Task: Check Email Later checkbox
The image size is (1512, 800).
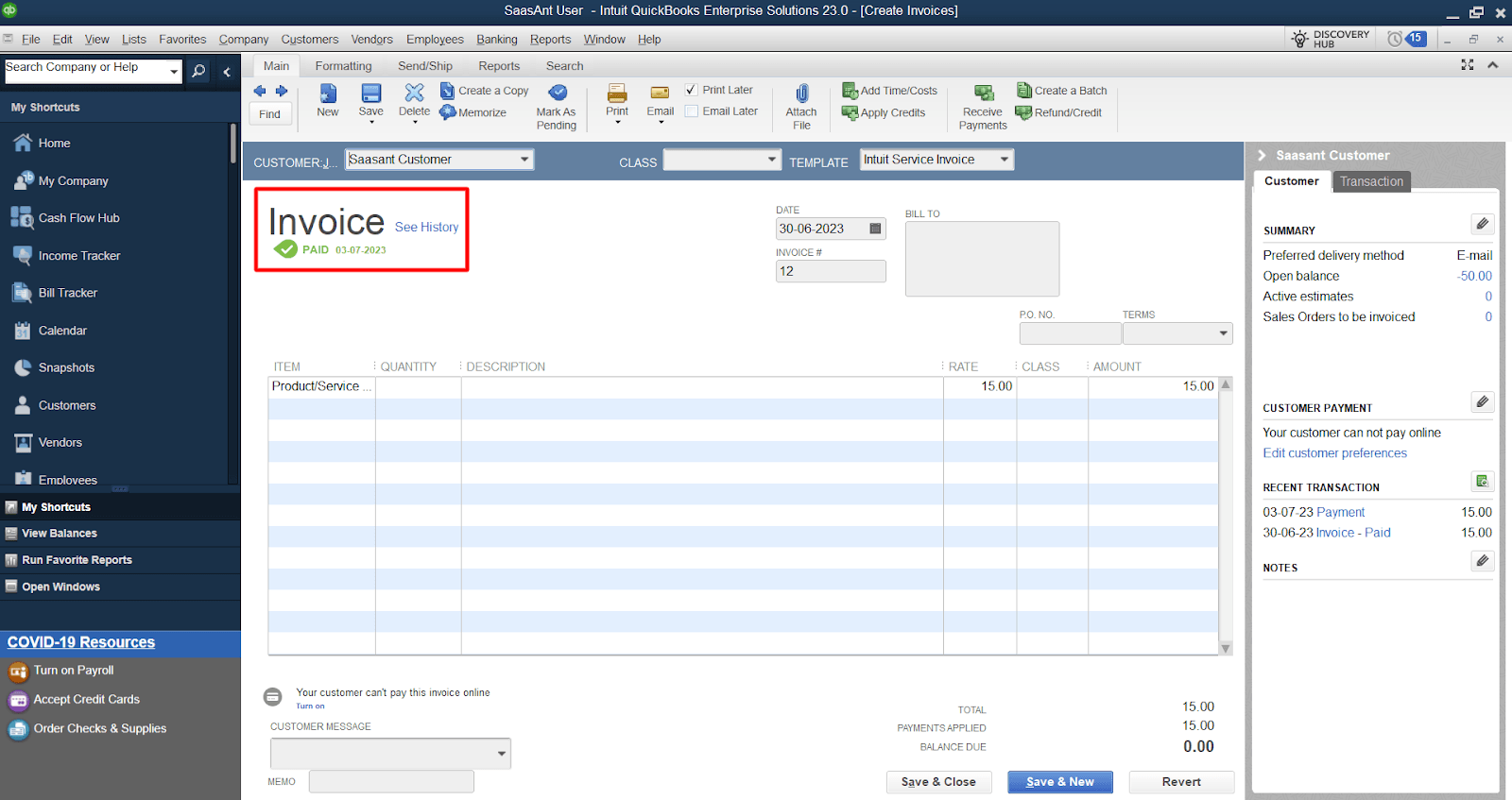Action: click(692, 111)
